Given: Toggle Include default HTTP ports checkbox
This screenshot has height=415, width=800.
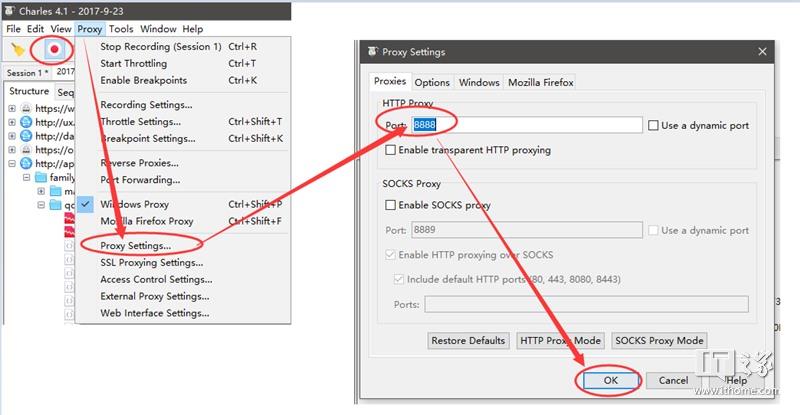Looking at the screenshot, I should 398,279.
